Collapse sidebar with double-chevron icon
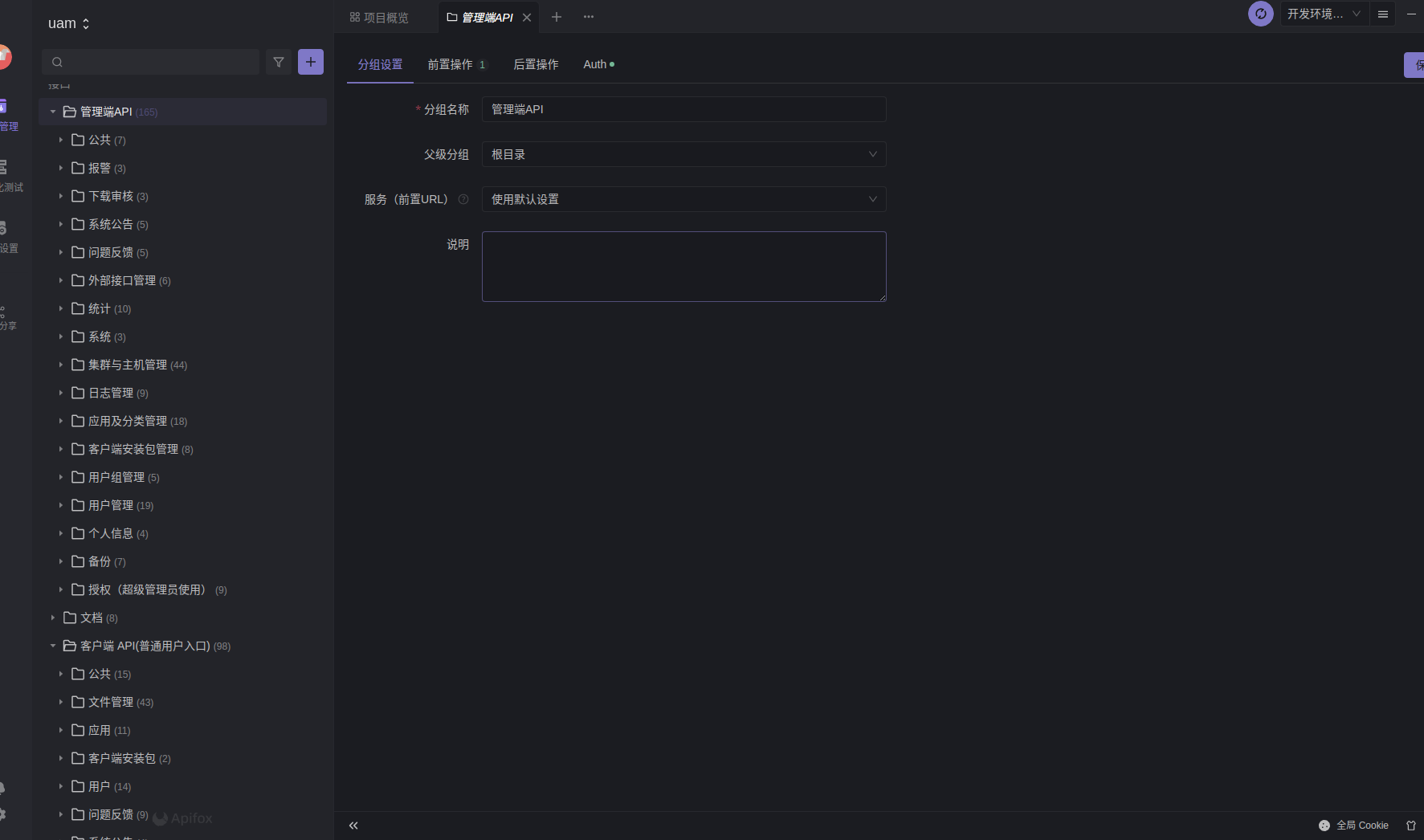 tap(353, 826)
